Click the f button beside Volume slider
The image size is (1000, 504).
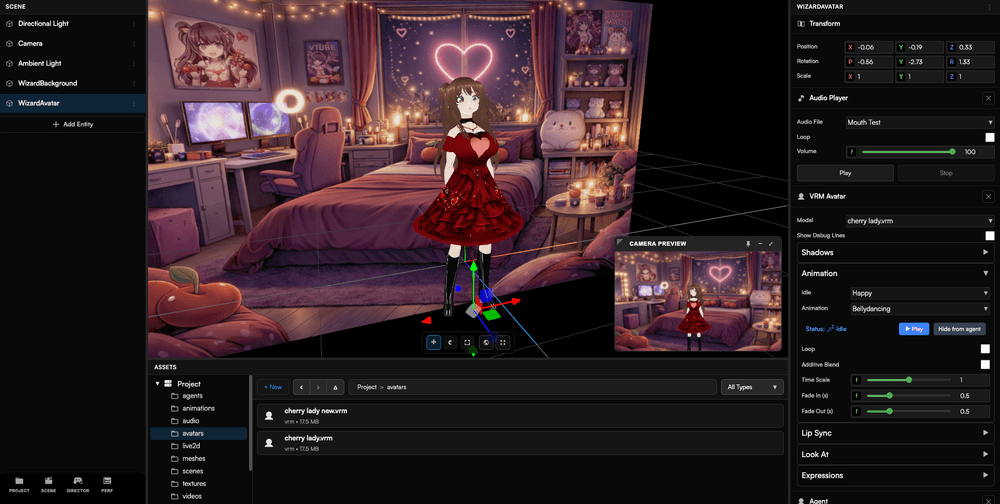point(853,152)
